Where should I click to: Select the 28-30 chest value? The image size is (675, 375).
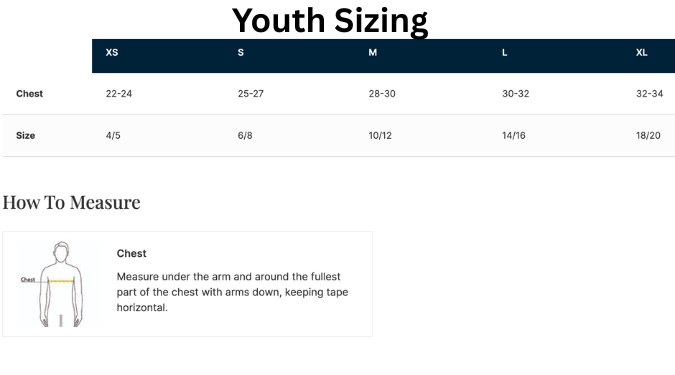(x=382, y=94)
